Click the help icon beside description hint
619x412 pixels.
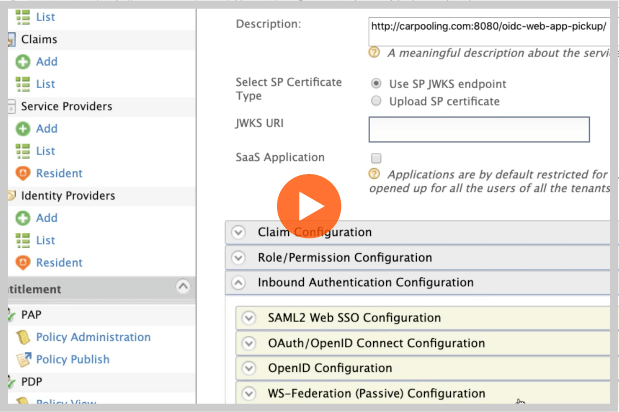(x=374, y=52)
